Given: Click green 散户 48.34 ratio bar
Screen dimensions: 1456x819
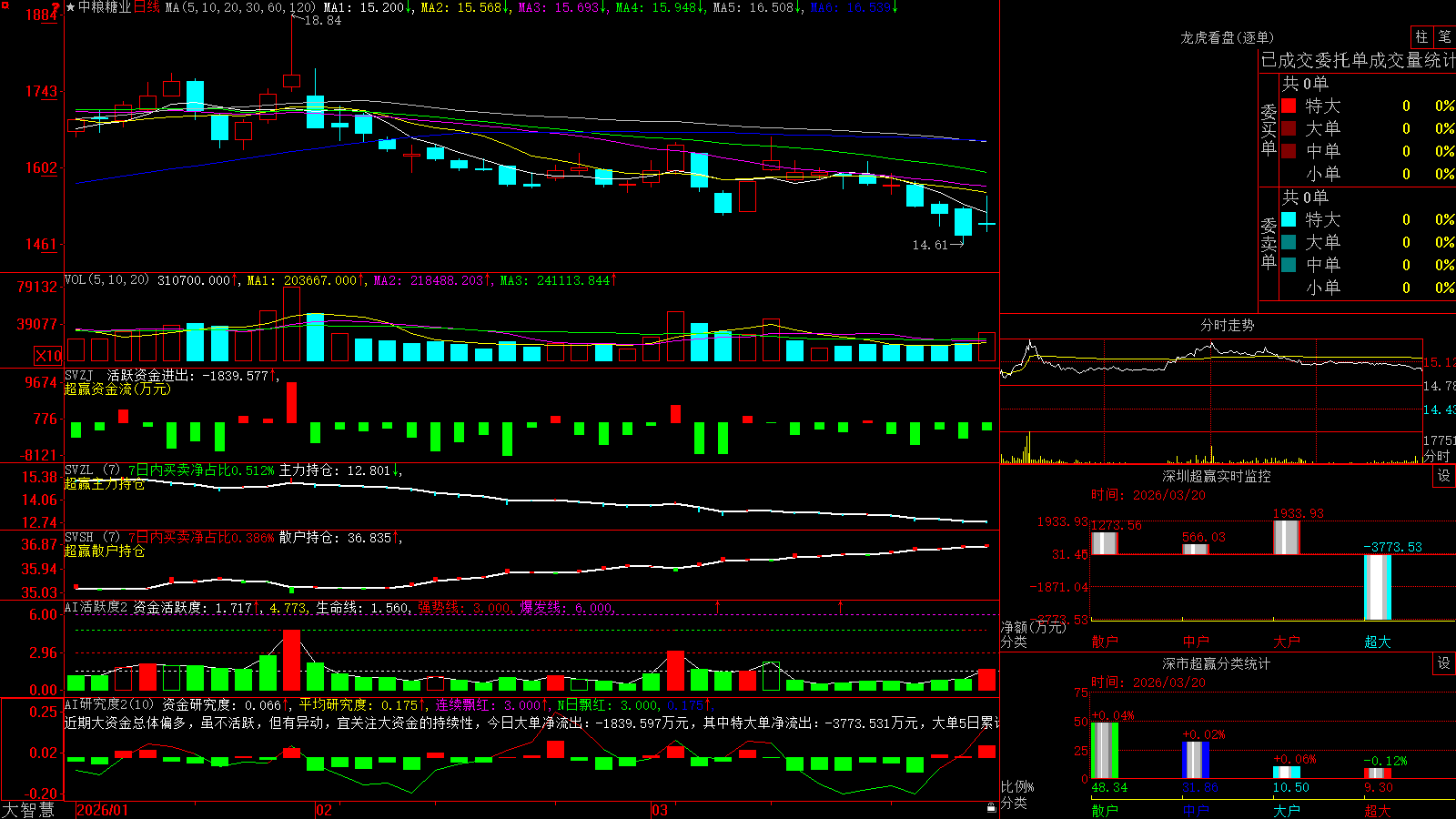Looking at the screenshot, I should 1105,751.
